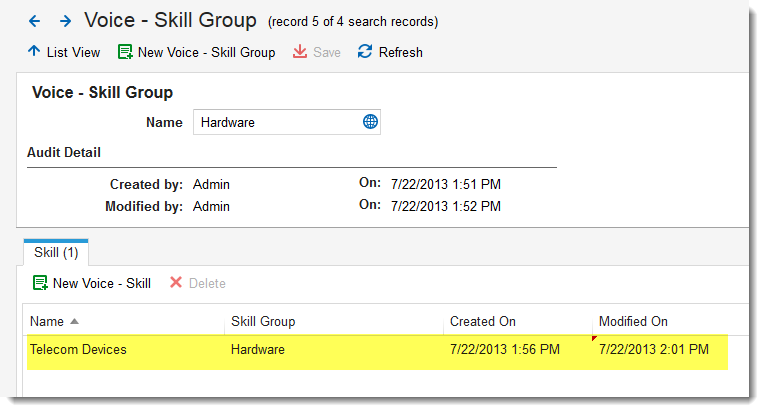The height and width of the screenshot is (412, 764).
Task: Click the New Voice - Skill Group icon
Action: pyautogui.click(x=125, y=52)
